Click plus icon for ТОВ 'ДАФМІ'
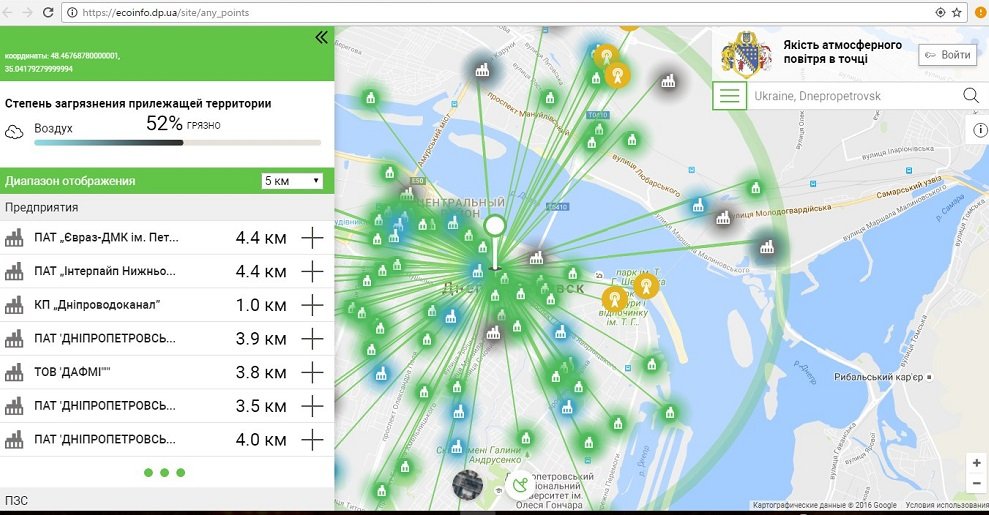 coord(313,373)
